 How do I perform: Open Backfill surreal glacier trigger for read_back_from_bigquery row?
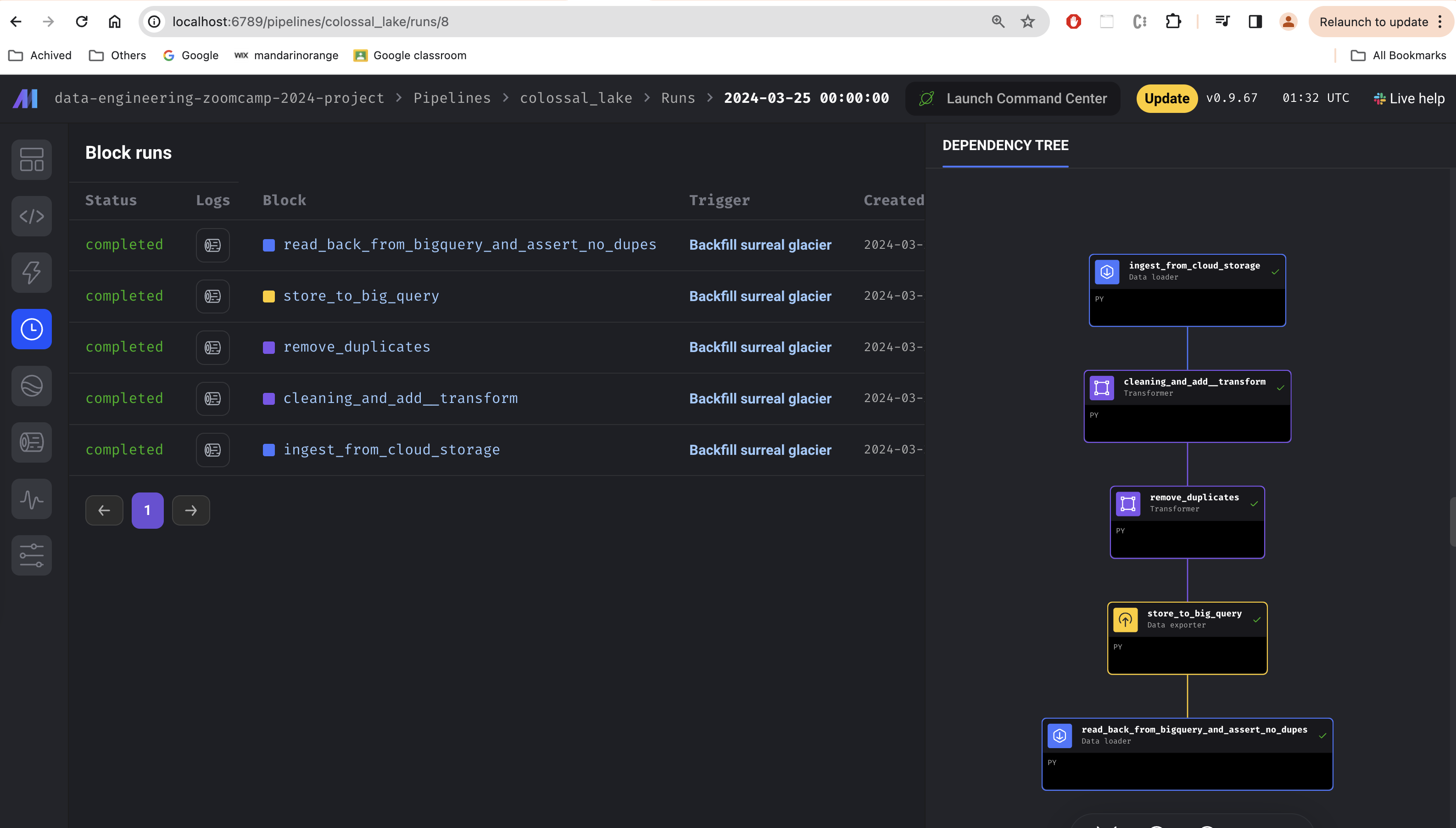[760, 245]
